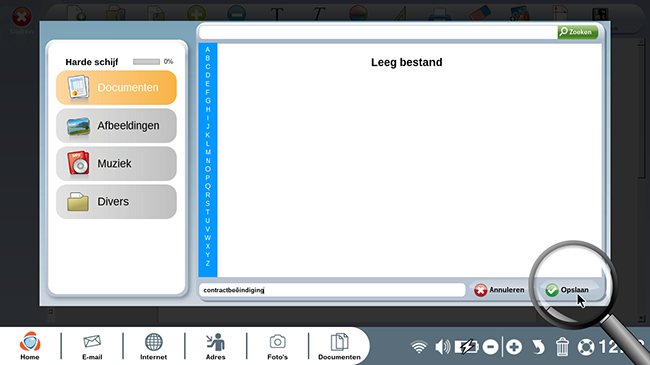Jump to letter O in index
This screenshot has width=650, height=365.
(x=208, y=169)
